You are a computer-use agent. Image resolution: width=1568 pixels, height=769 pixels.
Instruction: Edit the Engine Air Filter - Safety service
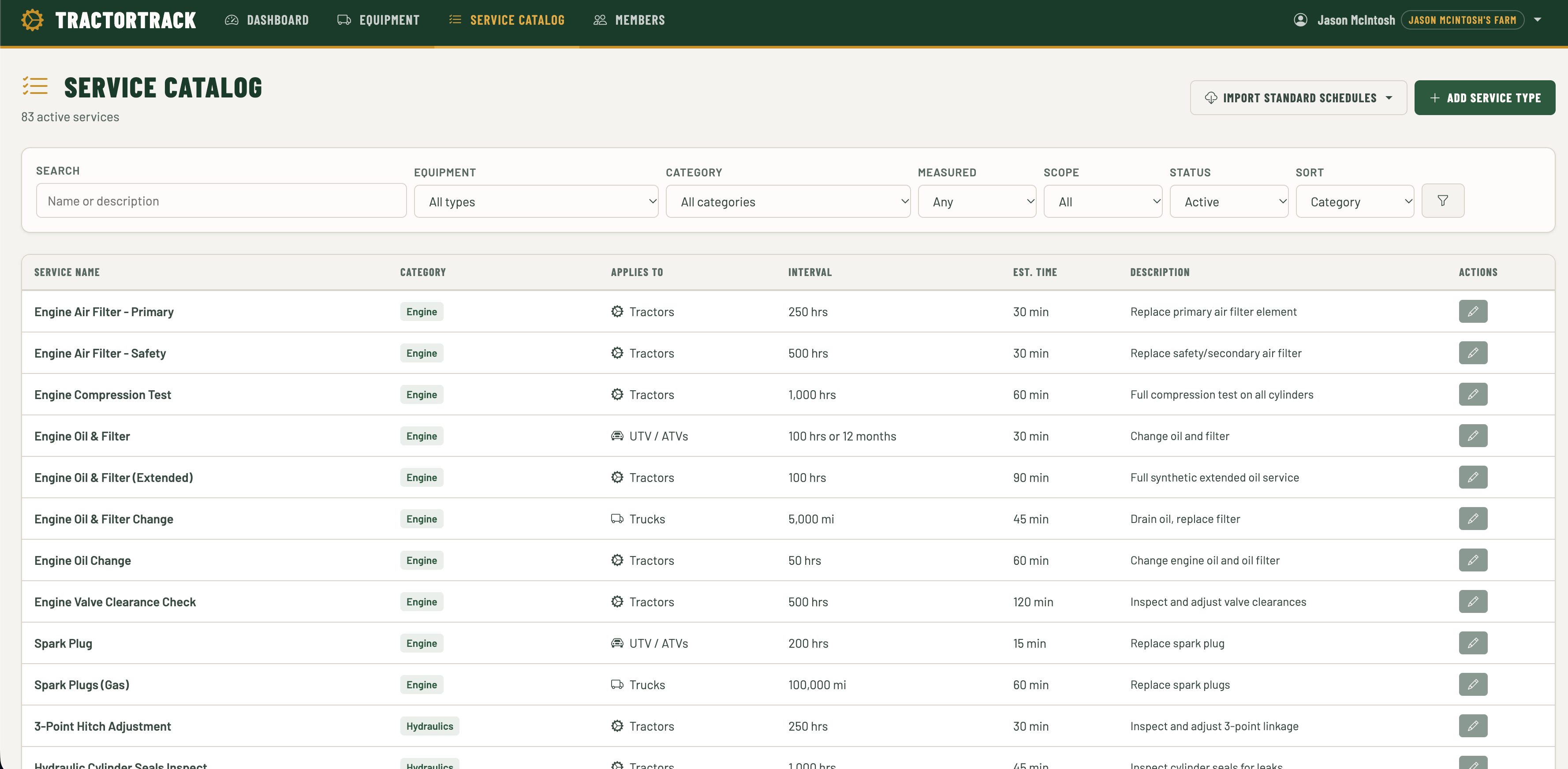click(x=1472, y=353)
